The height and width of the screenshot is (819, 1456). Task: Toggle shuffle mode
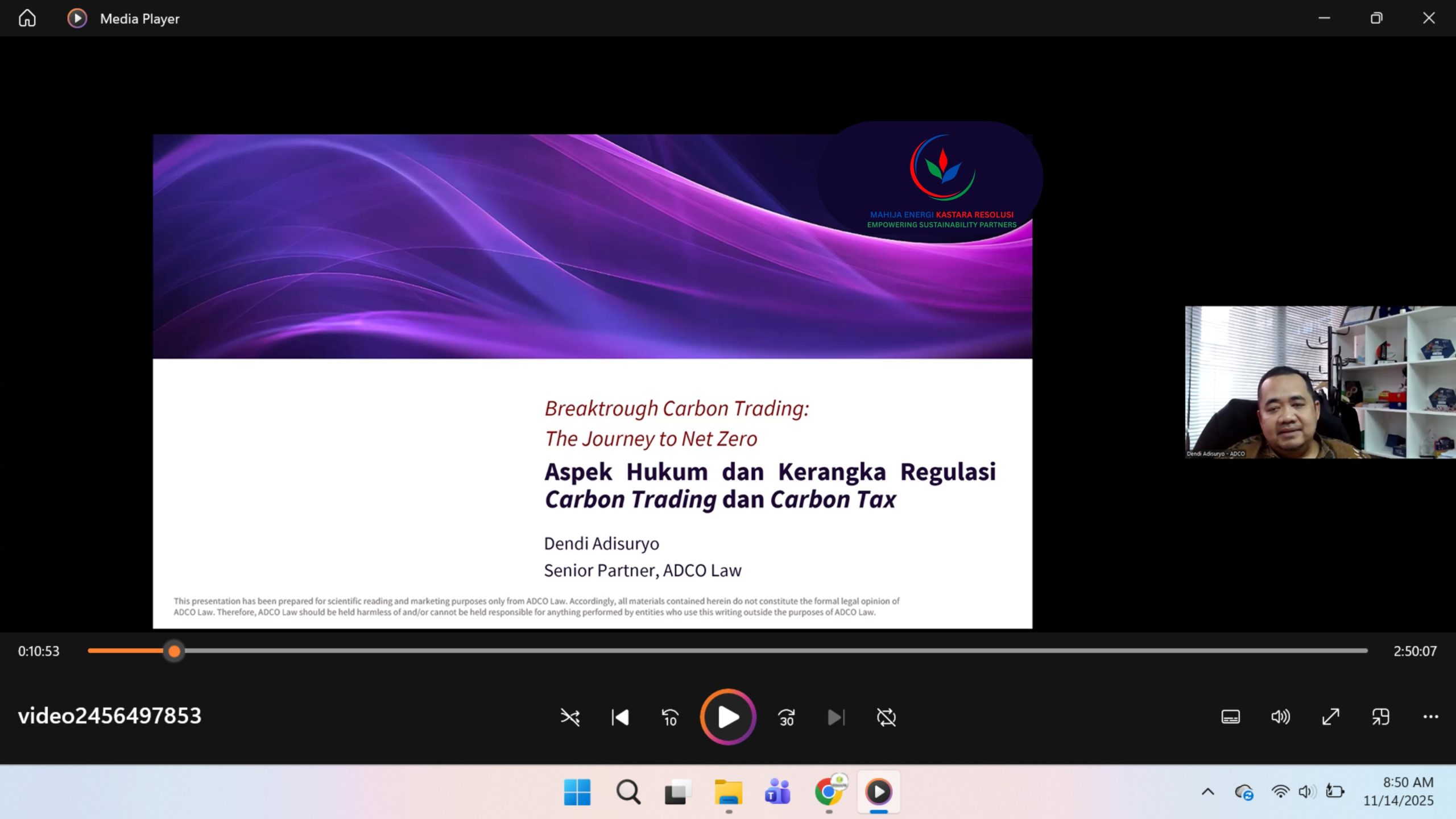pos(570,717)
